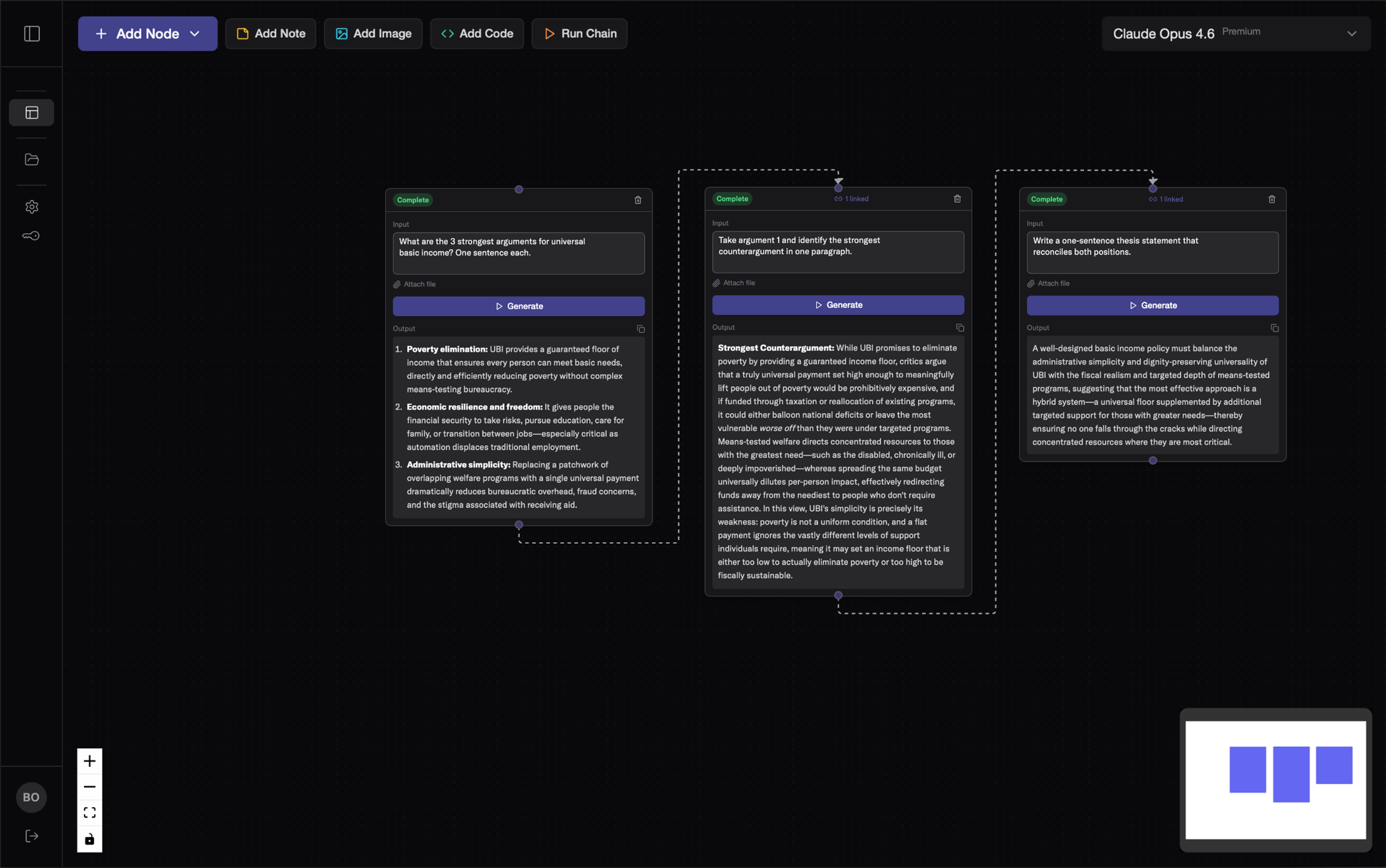
Task: Click the logout icon
Action: (x=32, y=836)
